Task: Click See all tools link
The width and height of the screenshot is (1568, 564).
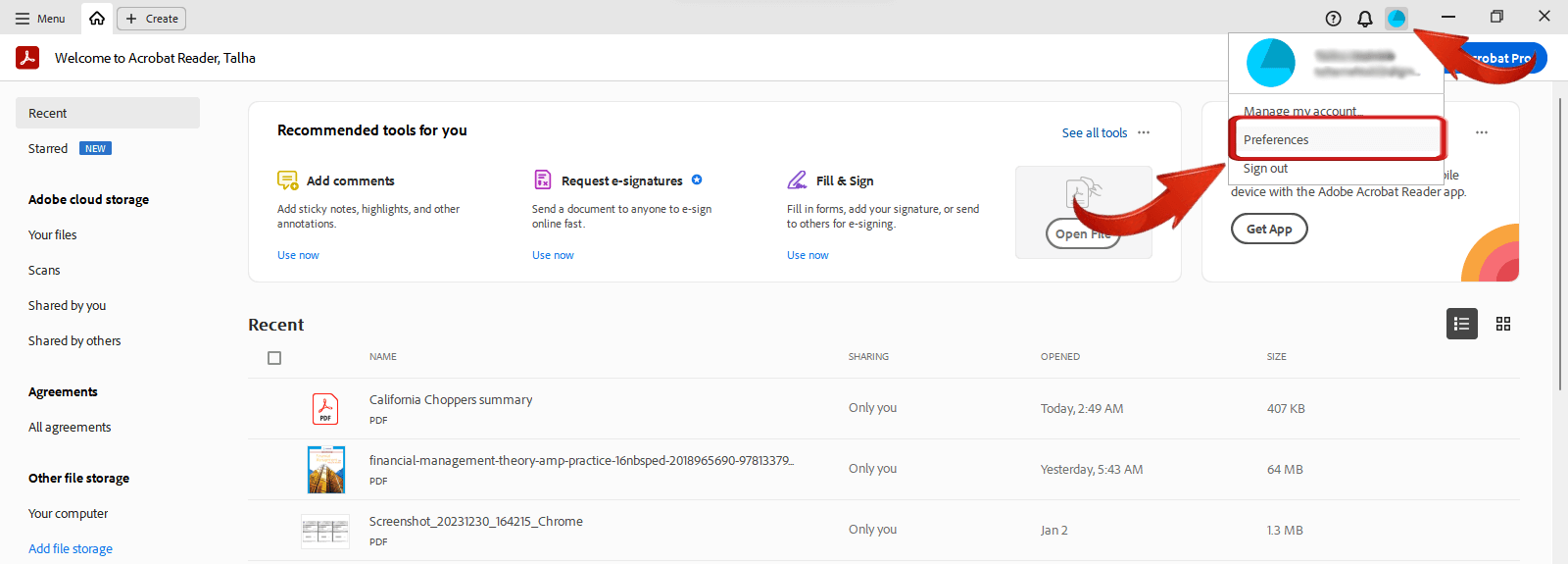Action: pyautogui.click(x=1095, y=132)
